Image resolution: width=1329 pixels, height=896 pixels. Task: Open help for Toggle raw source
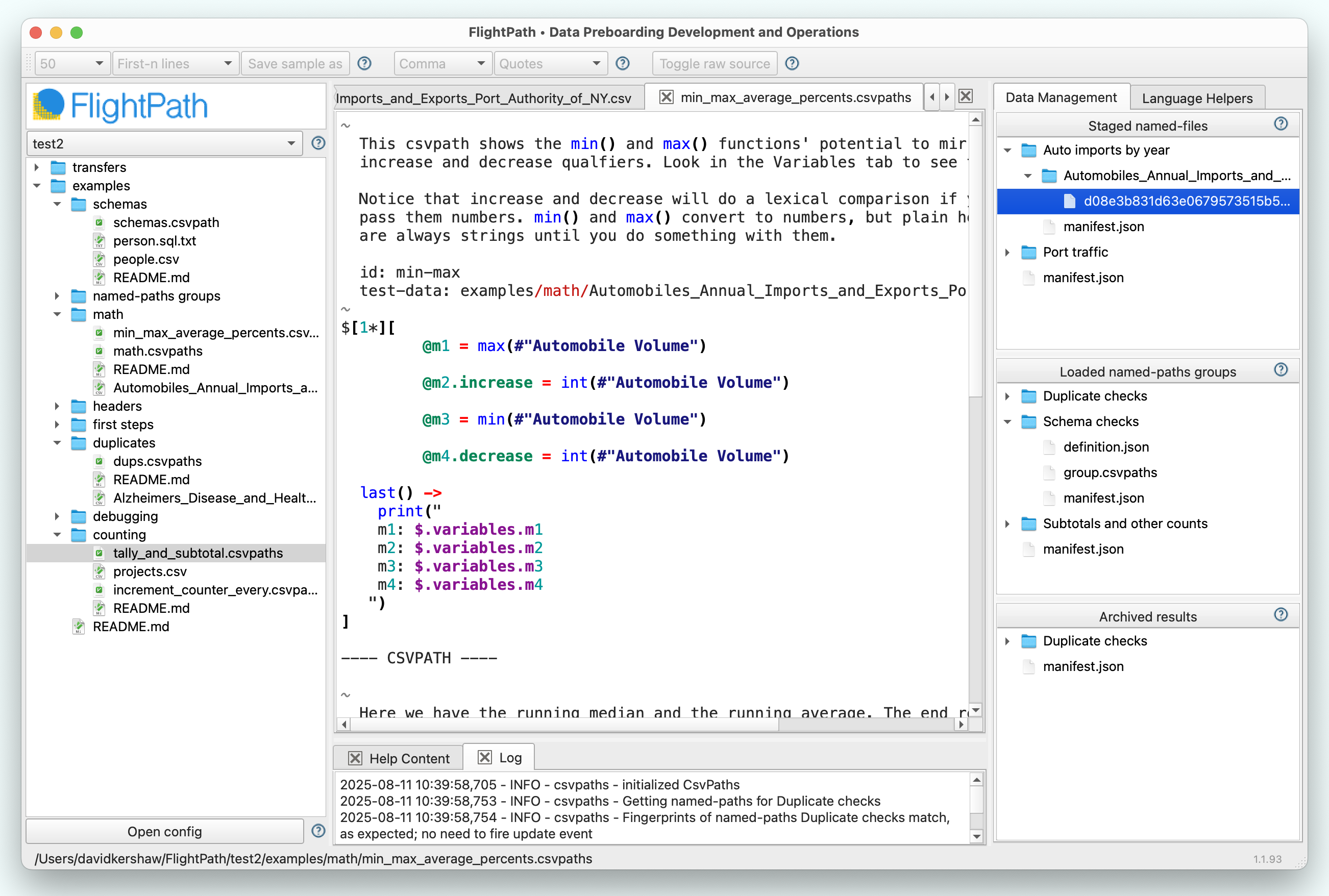(x=792, y=63)
